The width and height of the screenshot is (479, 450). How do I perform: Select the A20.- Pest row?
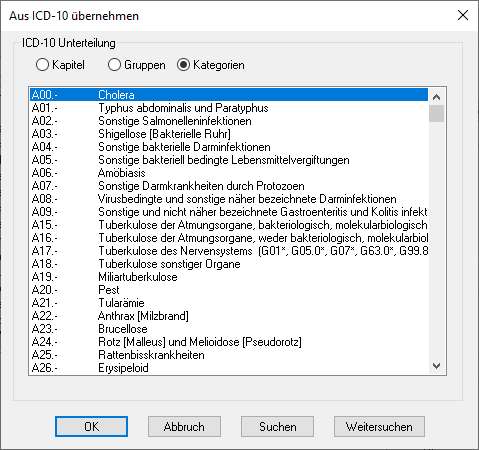229,290
